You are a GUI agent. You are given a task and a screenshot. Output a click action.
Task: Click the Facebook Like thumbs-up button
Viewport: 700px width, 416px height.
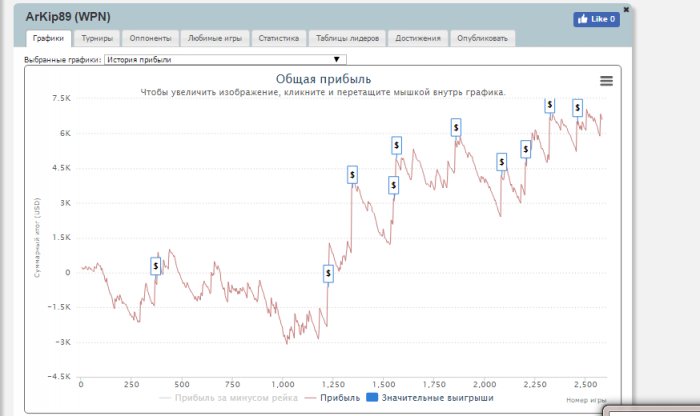pyautogui.click(x=596, y=19)
